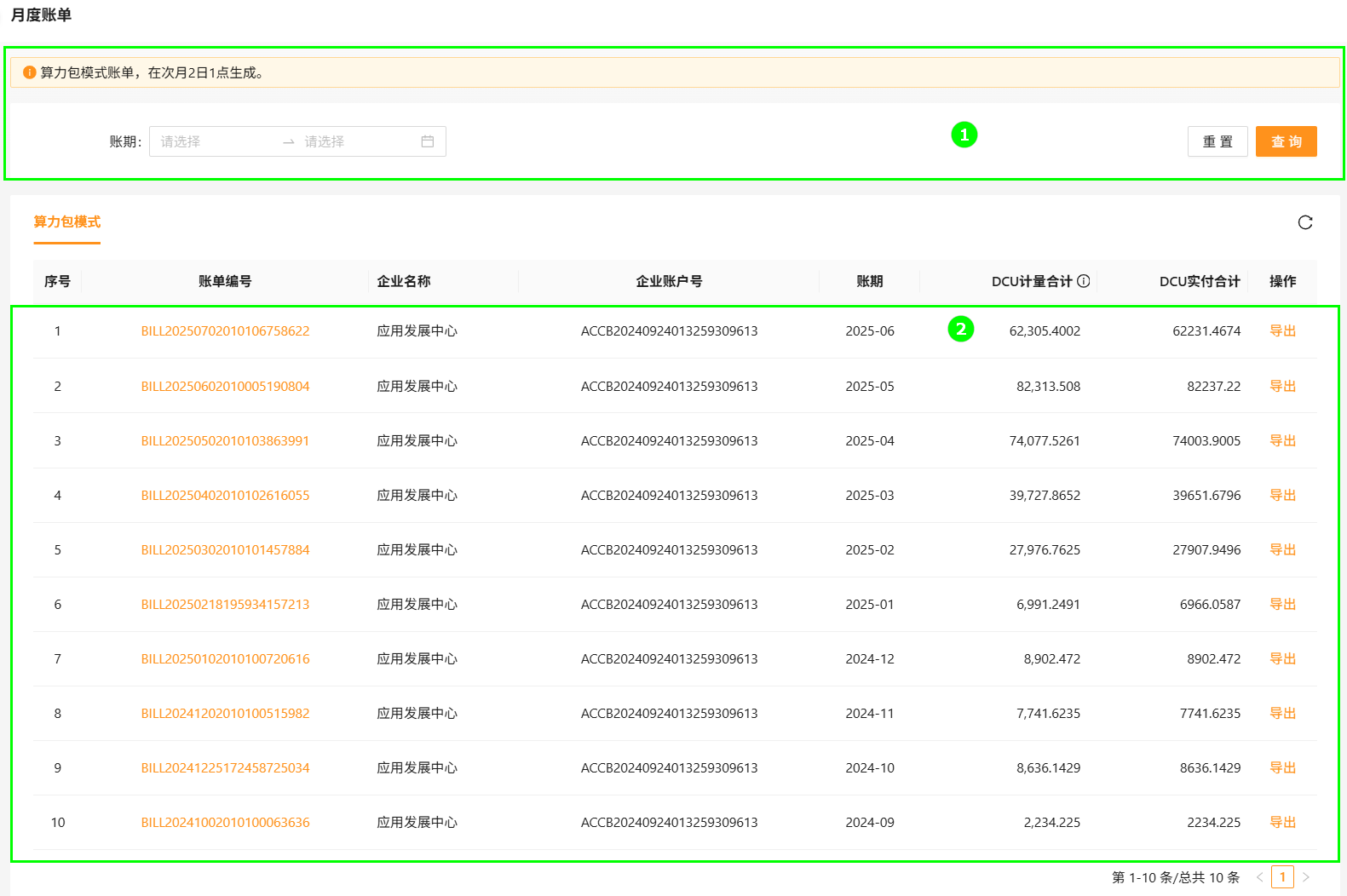Export the 2024-09 bill via 导出
This screenshot has height=896, width=1347.
click(x=1282, y=823)
